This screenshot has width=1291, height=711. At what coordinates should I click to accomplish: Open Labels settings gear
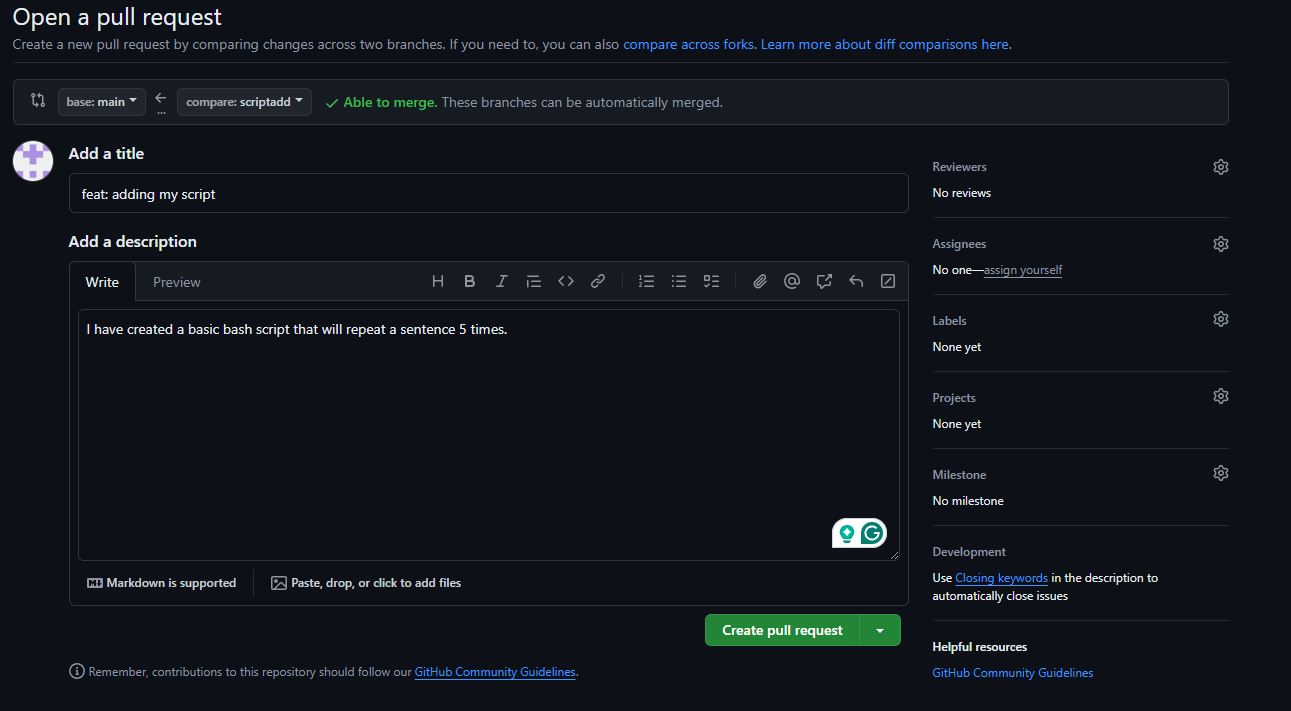pos(1220,319)
